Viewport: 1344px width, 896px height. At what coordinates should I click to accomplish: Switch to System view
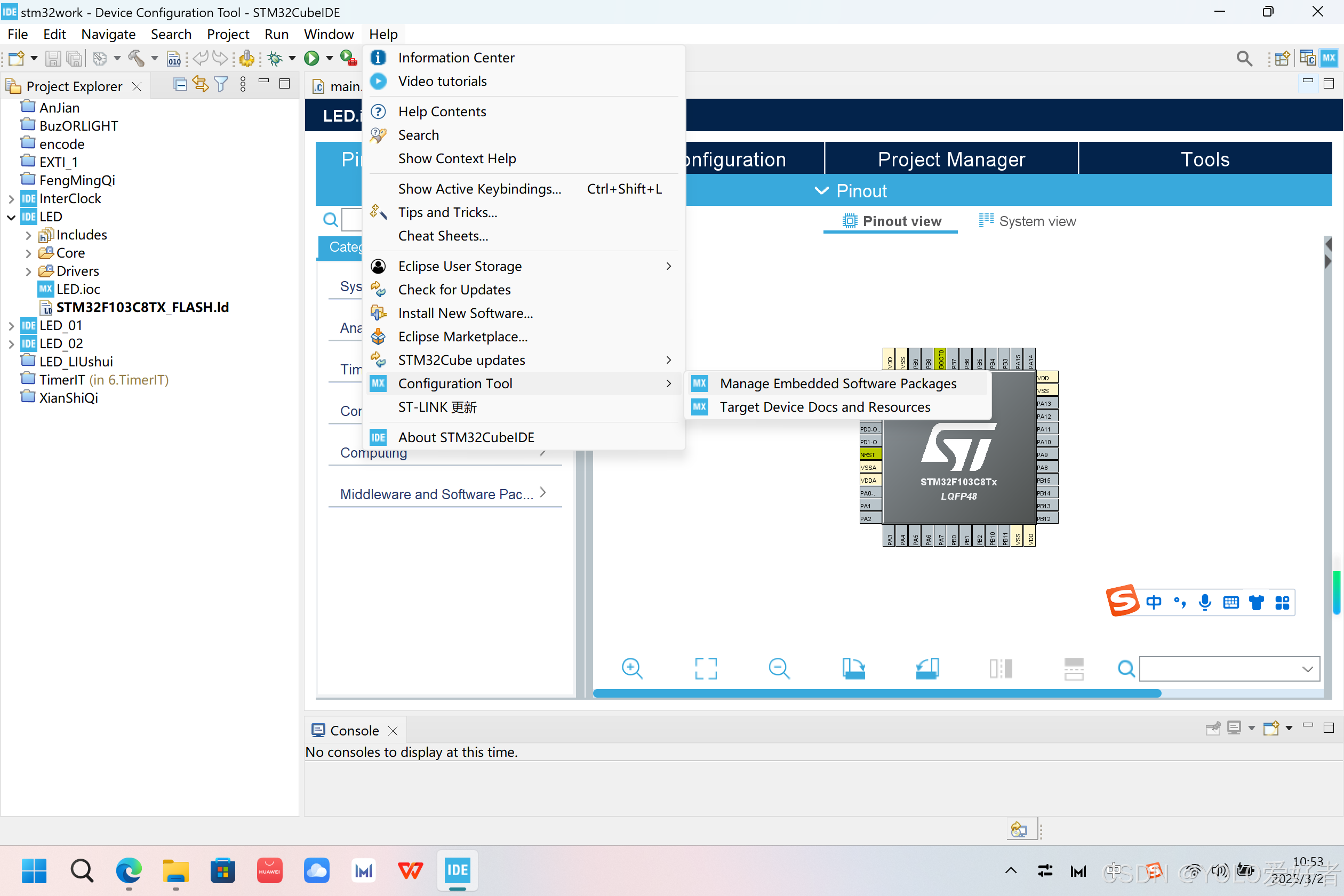(1027, 221)
